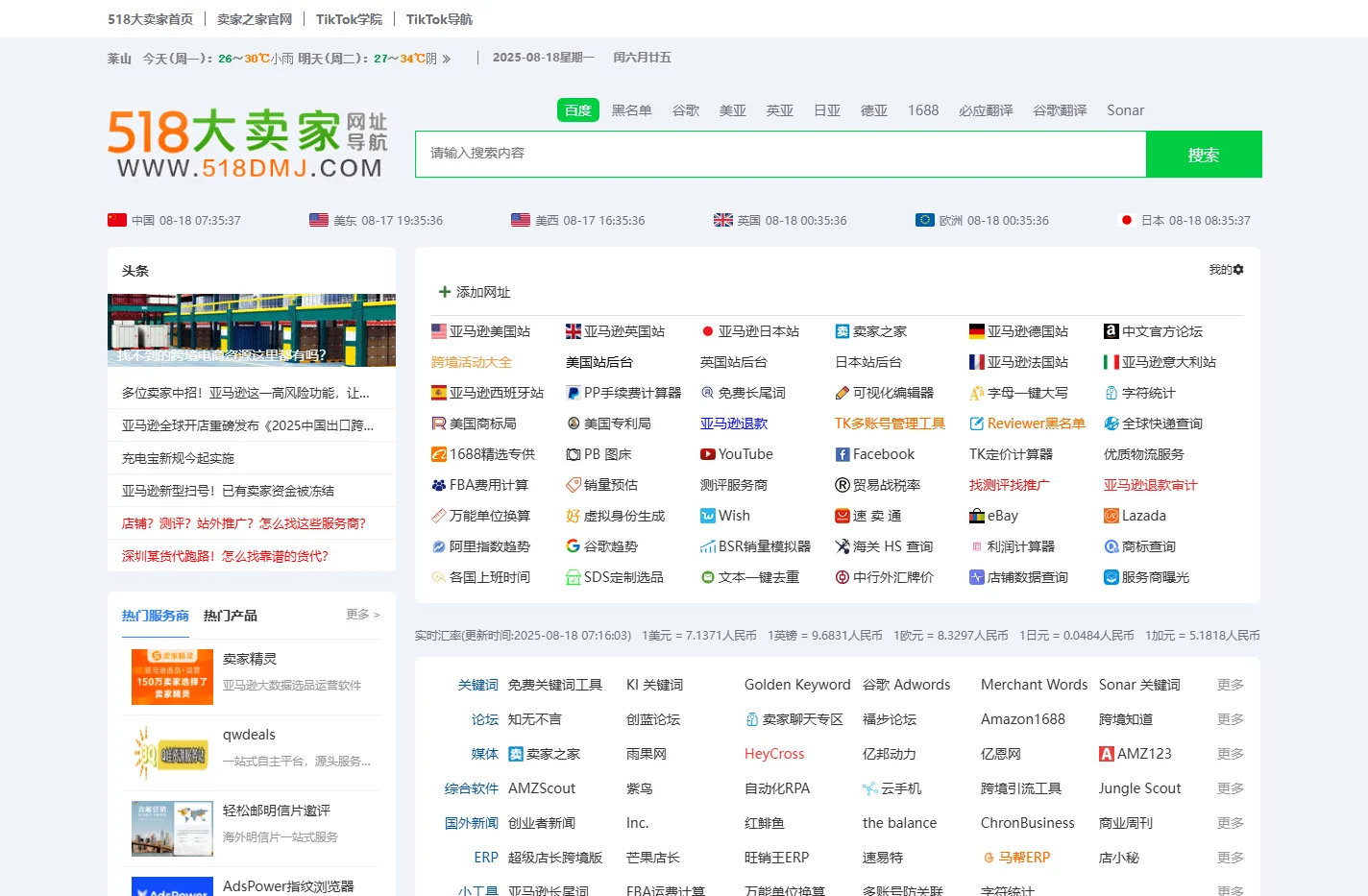Expand weather forecast double-arrow
The width and height of the screenshot is (1368, 896).
tap(446, 59)
